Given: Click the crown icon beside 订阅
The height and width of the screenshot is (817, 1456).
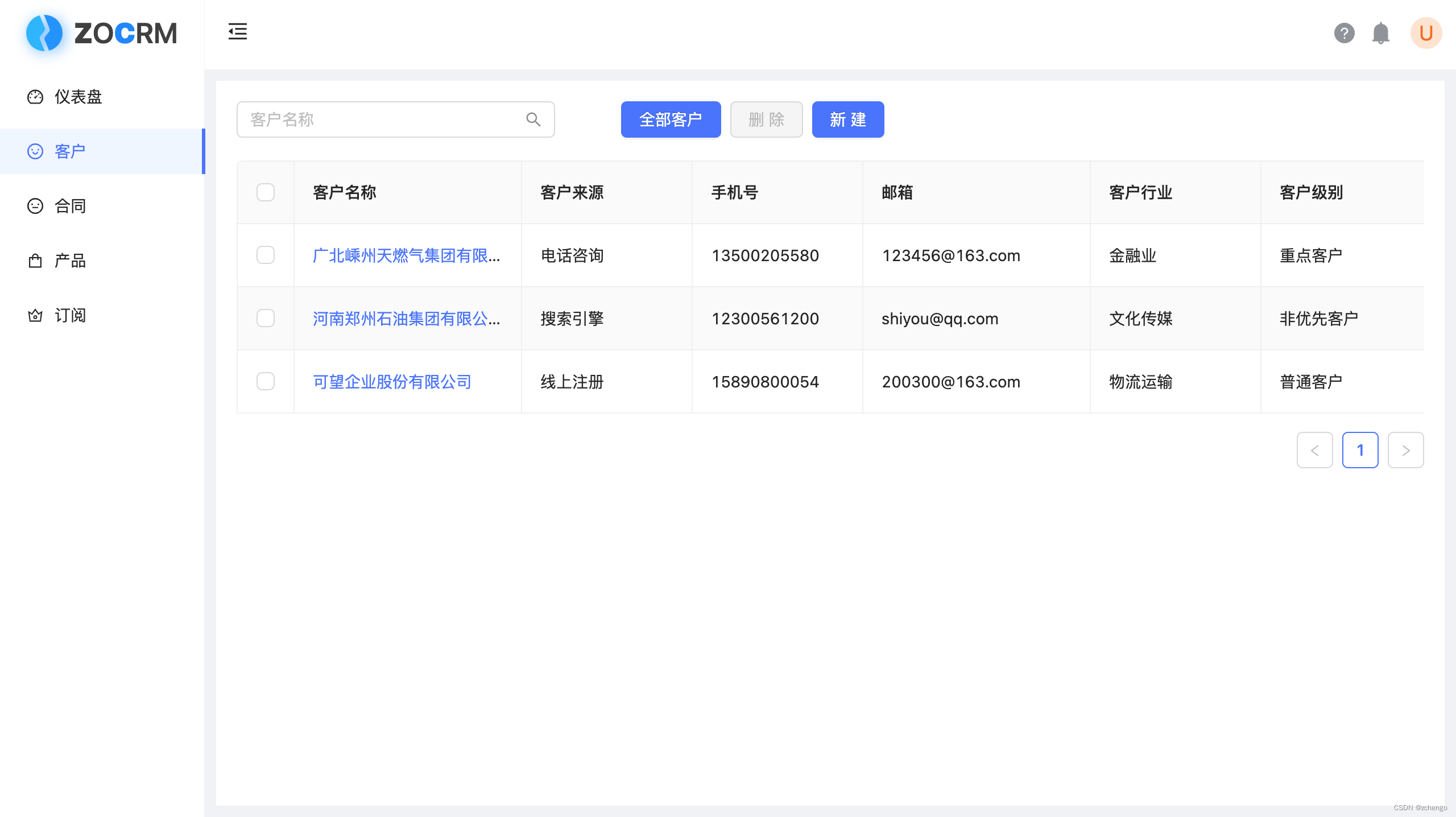Looking at the screenshot, I should click(x=35, y=315).
